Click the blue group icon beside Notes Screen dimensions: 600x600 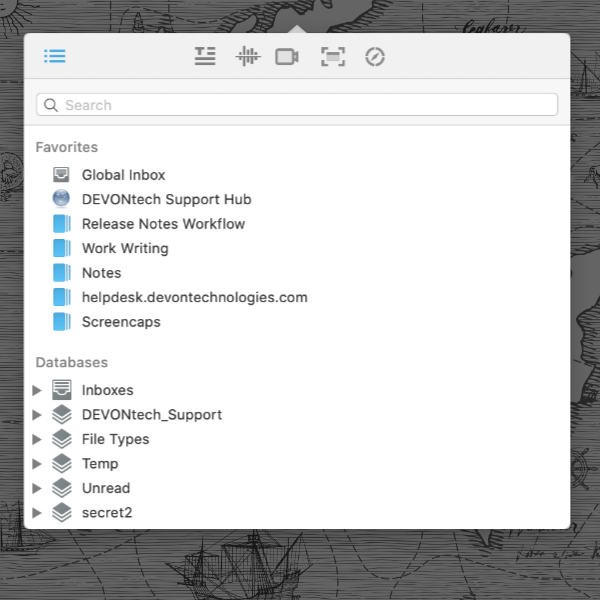point(62,273)
